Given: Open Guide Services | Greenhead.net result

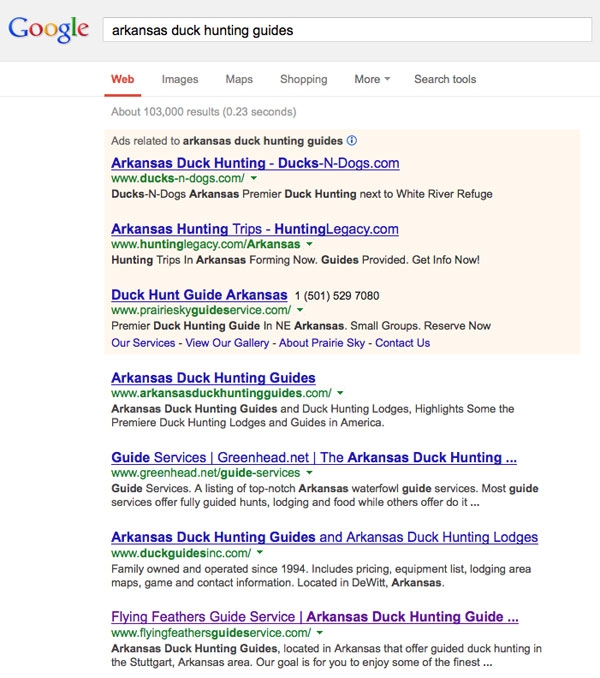Looking at the screenshot, I should [x=314, y=457].
